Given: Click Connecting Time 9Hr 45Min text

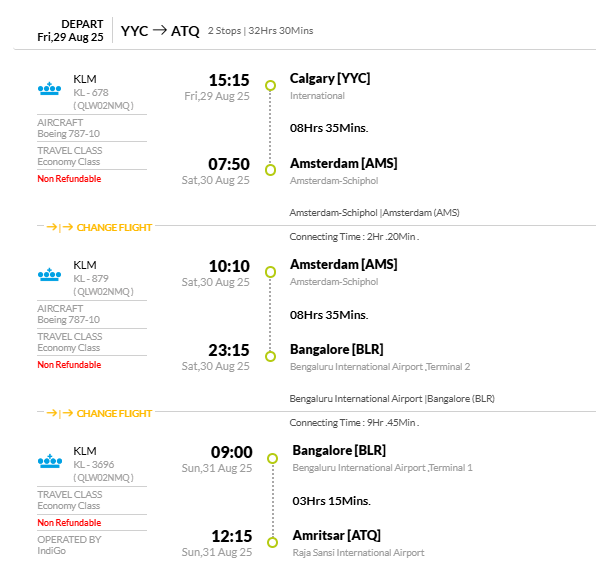Looking at the screenshot, I should point(354,422).
